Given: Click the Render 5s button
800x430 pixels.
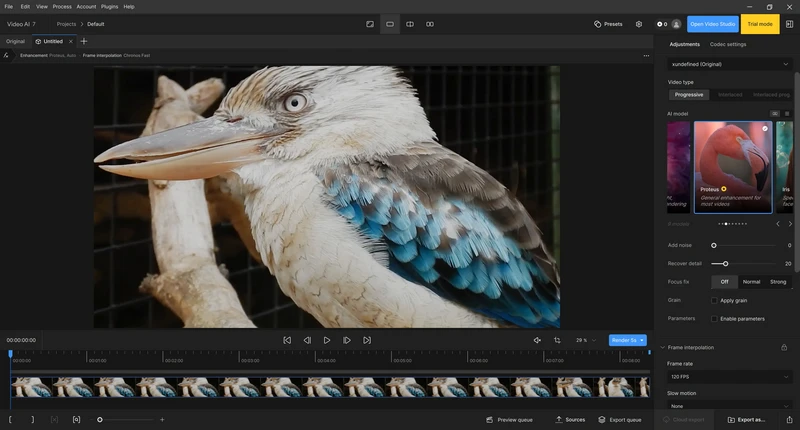Looking at the screenshot, I should pyautogui.click(x=628, y=340).
